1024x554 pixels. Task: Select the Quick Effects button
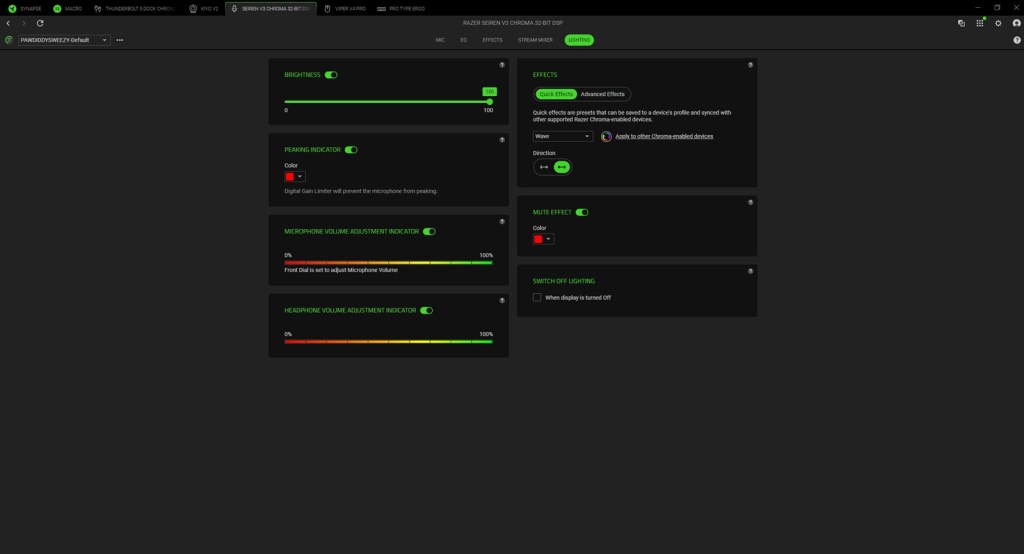(x=556, y=94)
